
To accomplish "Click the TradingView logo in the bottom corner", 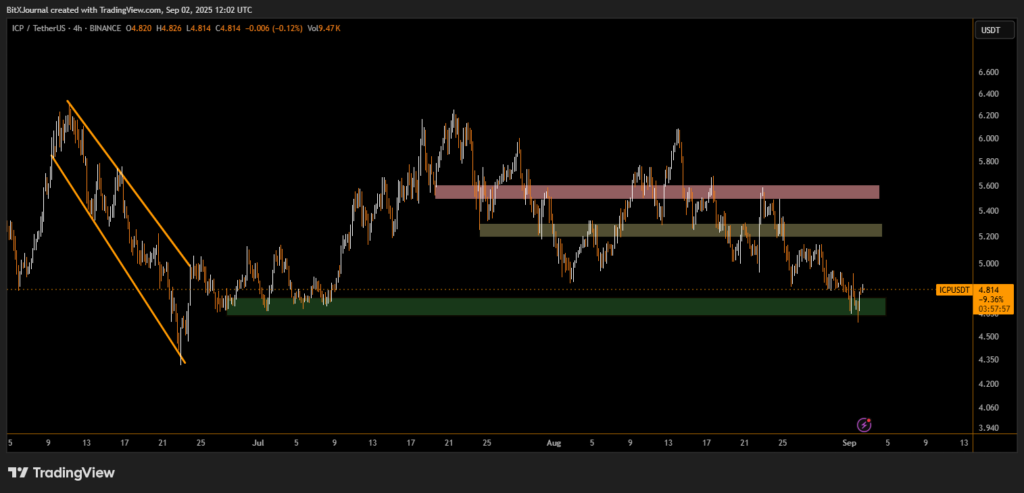I will click(x=61, y=472).
